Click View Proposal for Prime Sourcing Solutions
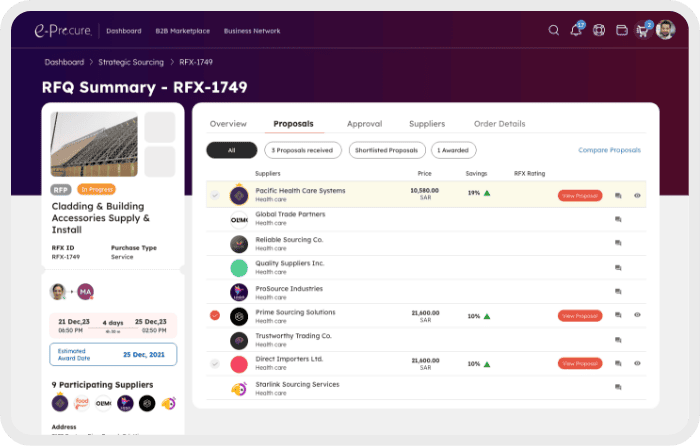 tap(580, 315)
